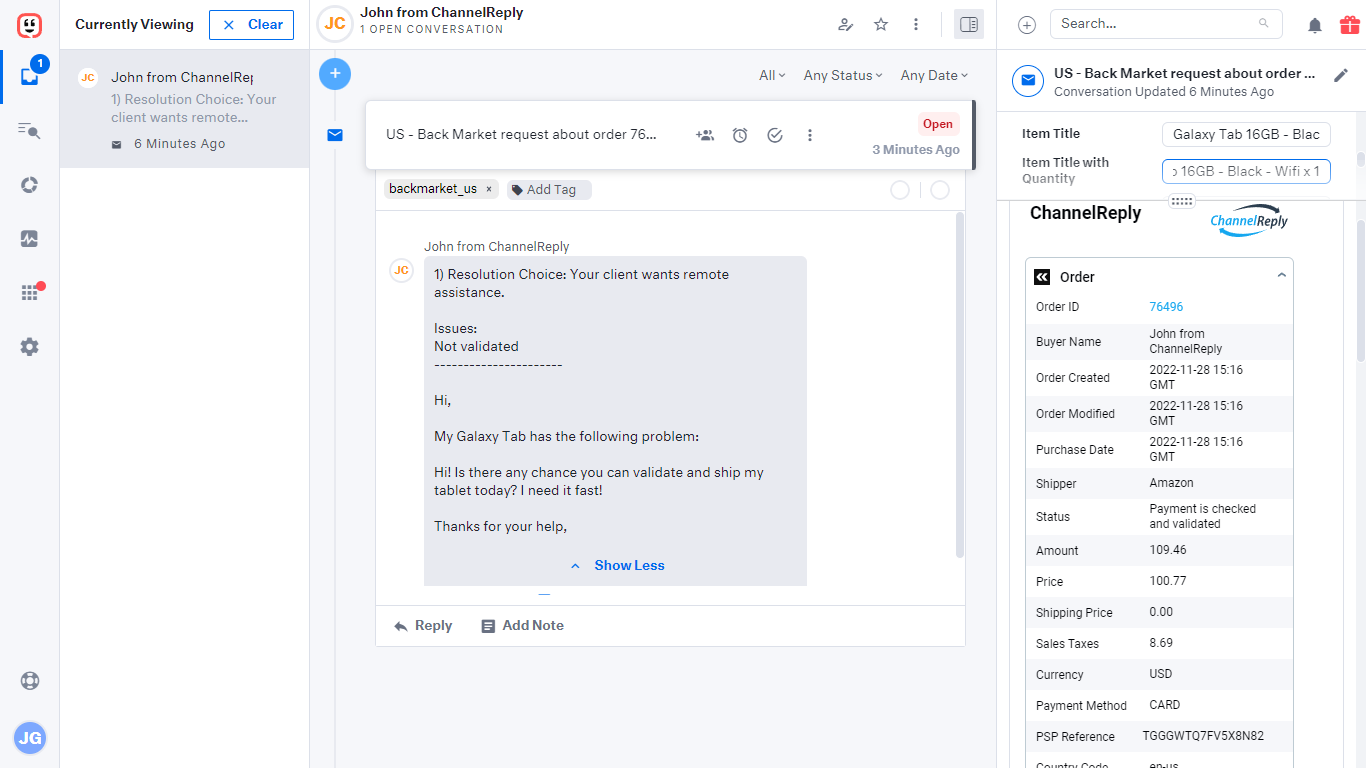Image resolution: width=1366 pixels, height=768 pixels.
Task: Click the Re:amaze logo icon
Action: pos(29,25)
